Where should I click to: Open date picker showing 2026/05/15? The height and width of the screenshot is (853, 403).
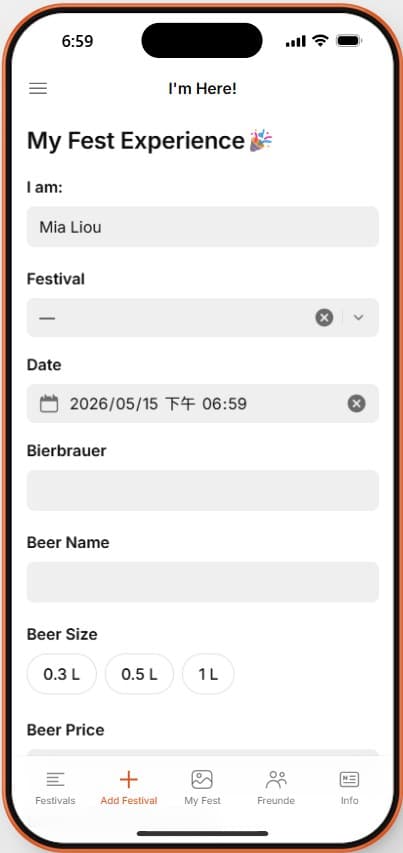tap(203, 404)
